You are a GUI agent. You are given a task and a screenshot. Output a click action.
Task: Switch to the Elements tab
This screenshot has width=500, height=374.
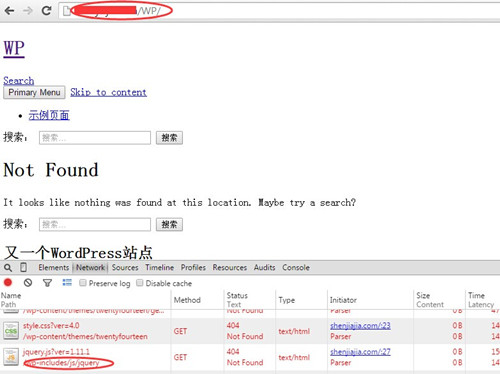point(54,268)
